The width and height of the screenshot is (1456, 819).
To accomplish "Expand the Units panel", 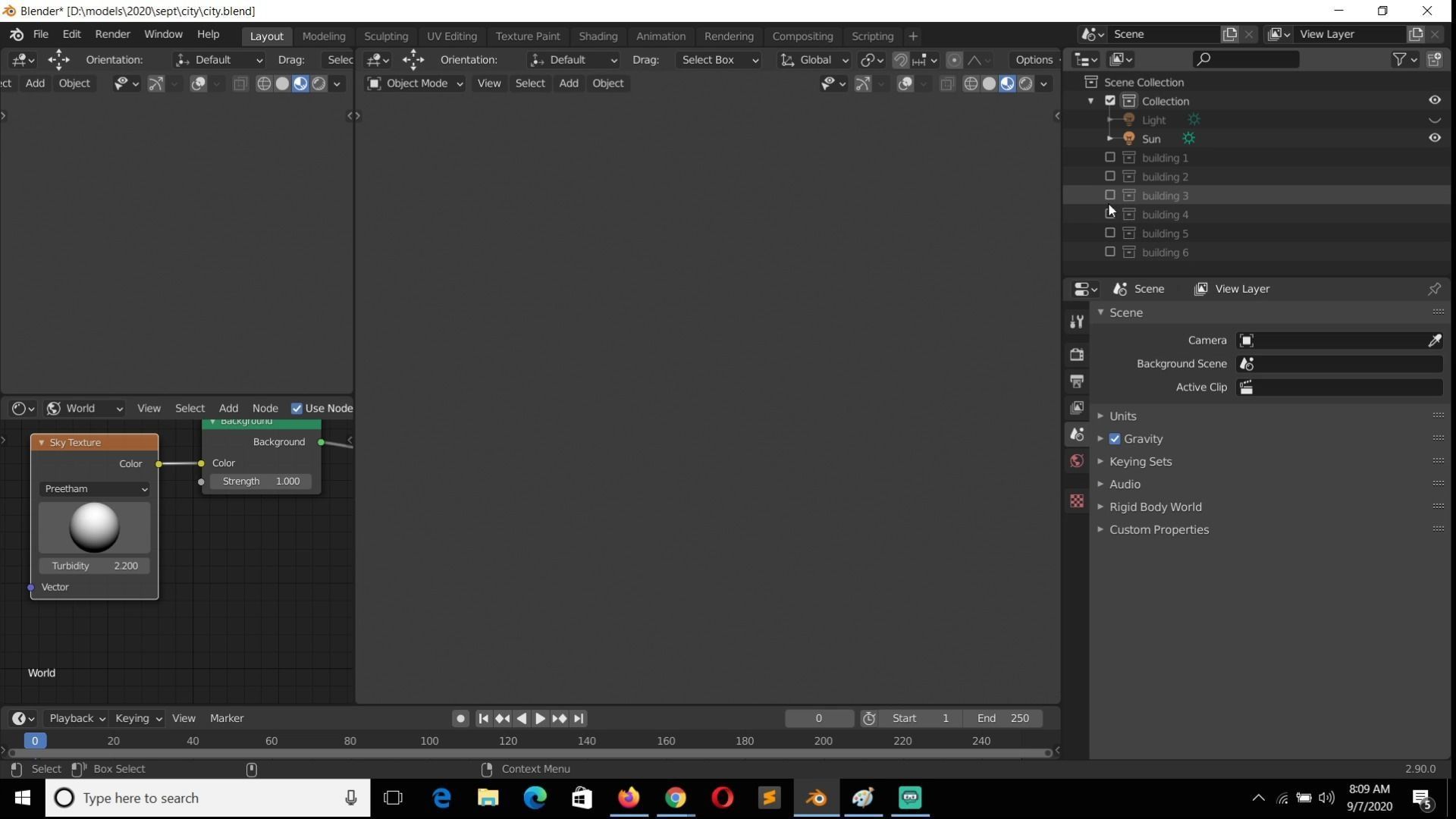I will [1122, 416].
